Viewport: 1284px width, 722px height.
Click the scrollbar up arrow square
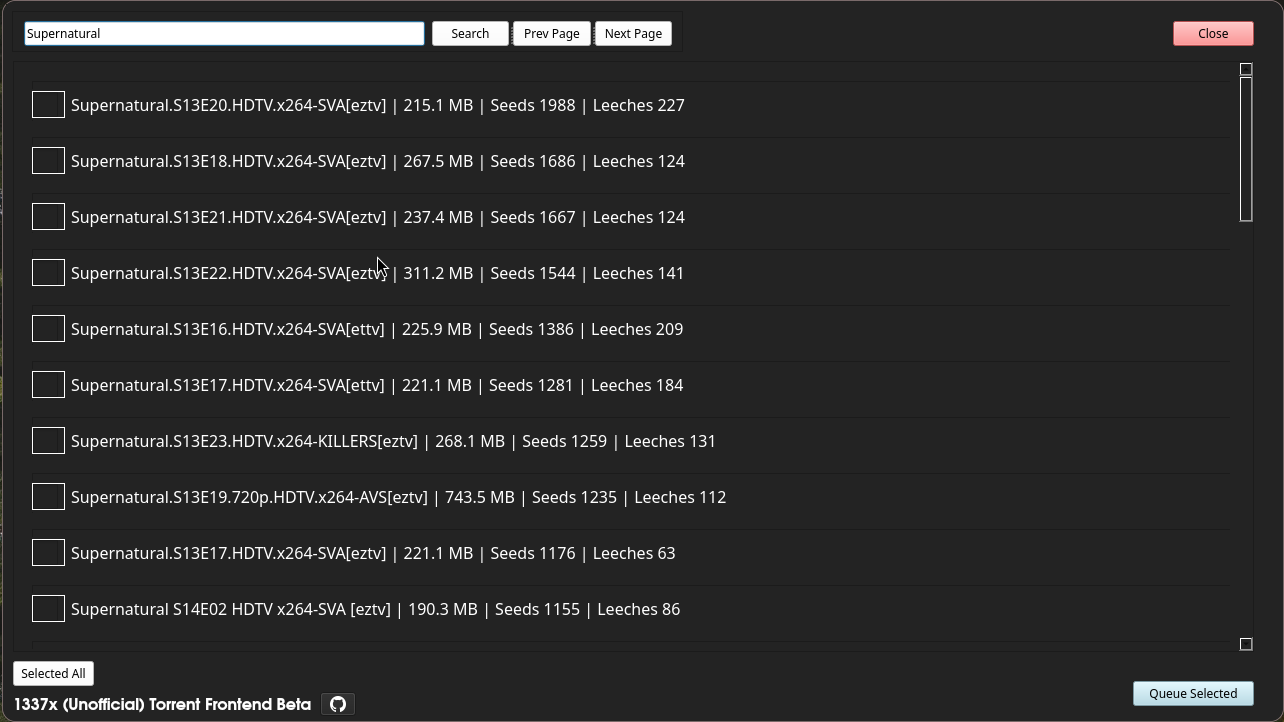point(1246,69)
